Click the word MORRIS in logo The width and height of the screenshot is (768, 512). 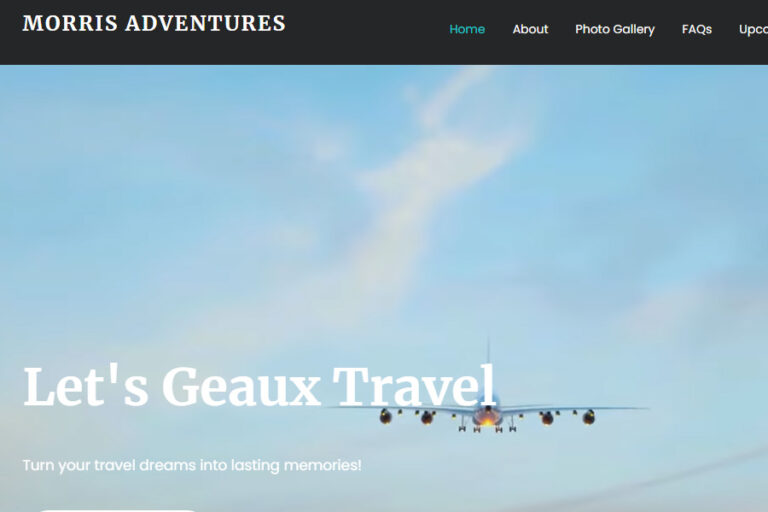click(x=70, y=24)
